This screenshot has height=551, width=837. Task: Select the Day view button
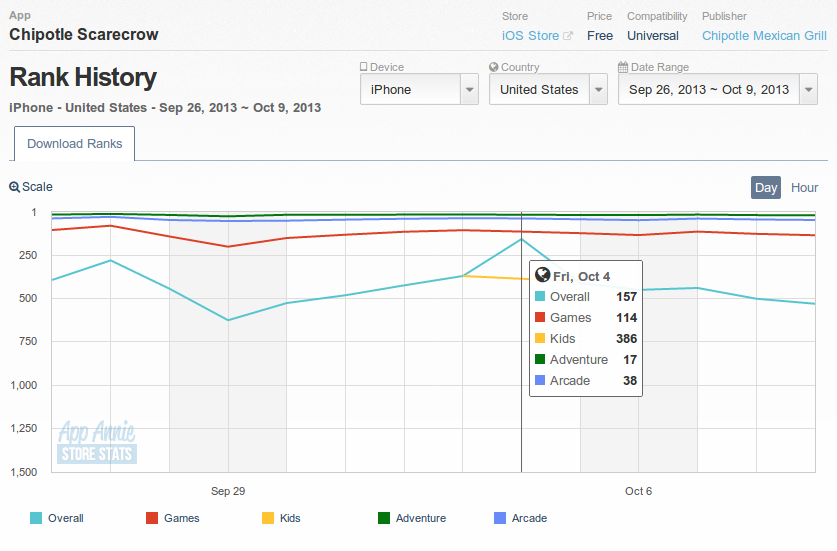pyautogui.click(x=766, y=187)
